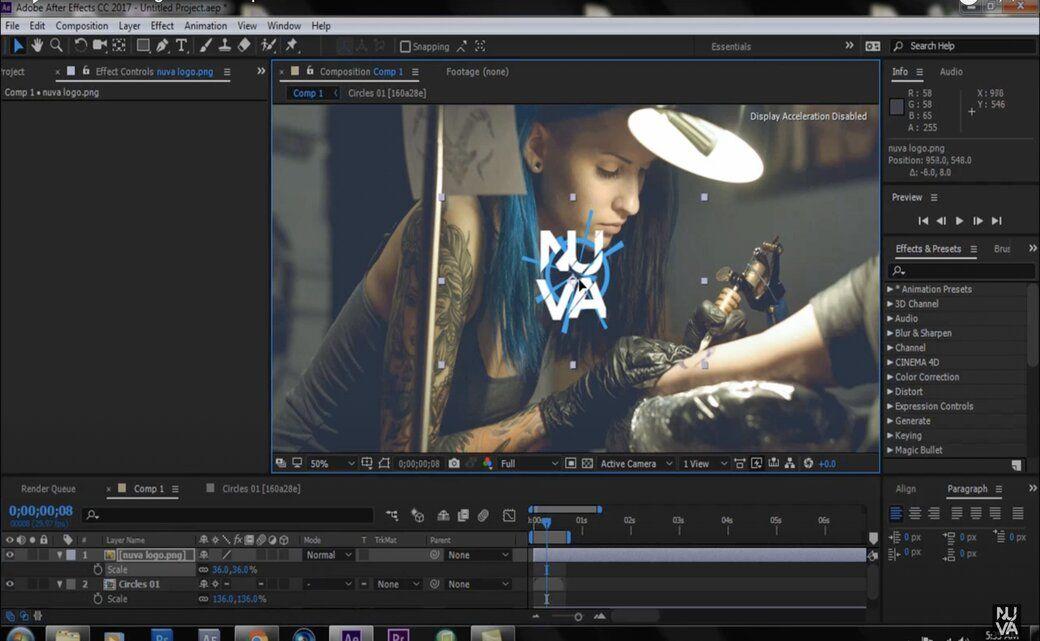
Task: Open the Composition menu
Action: tap(82, 26)
